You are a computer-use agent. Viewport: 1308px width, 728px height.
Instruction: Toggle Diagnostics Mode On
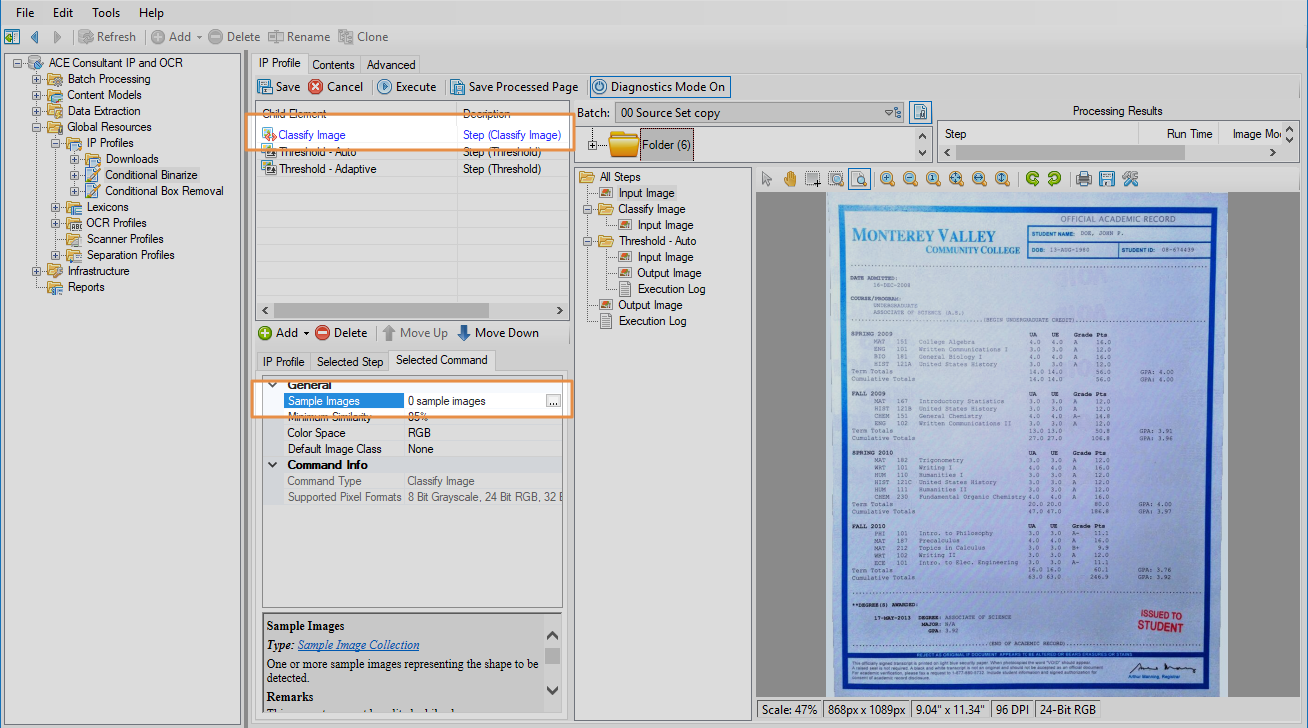pyautogui.click(x=659, y=87)
